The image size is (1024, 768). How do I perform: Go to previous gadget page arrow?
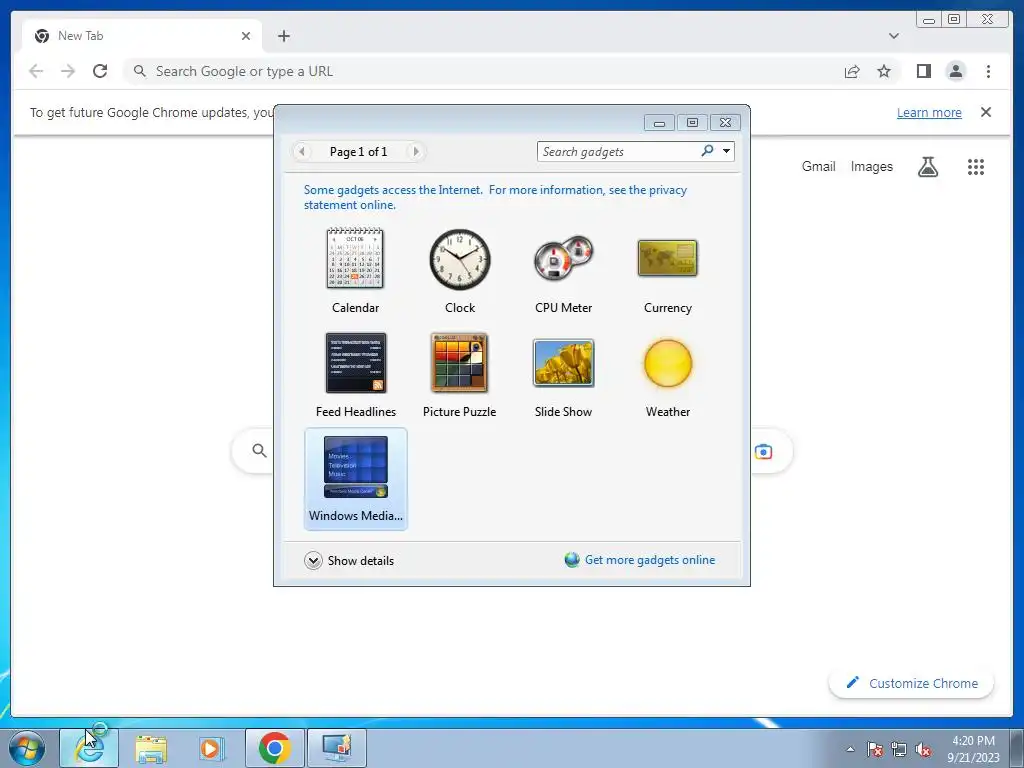(x=302, y=152)
